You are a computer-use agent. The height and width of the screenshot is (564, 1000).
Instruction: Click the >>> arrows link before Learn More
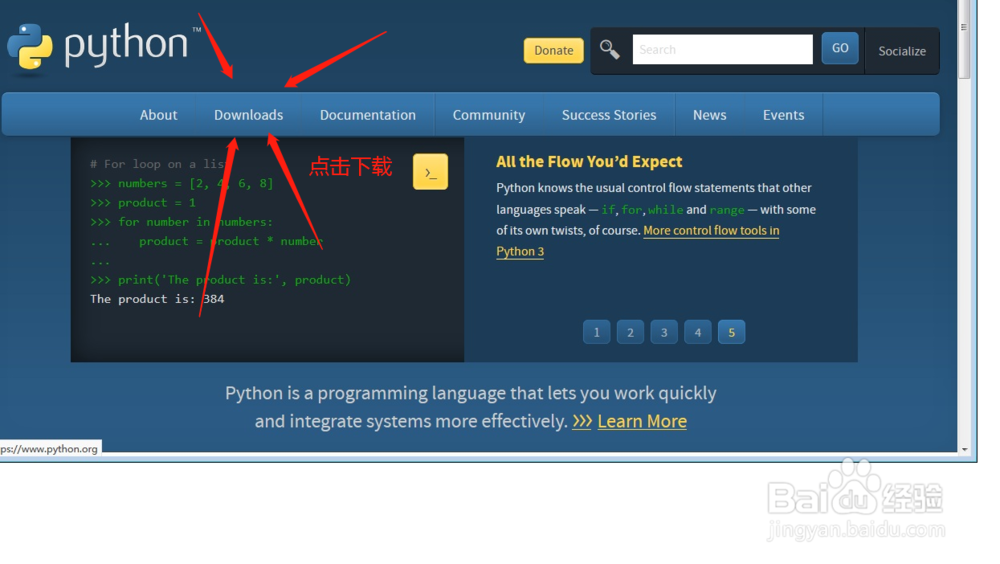582,421
